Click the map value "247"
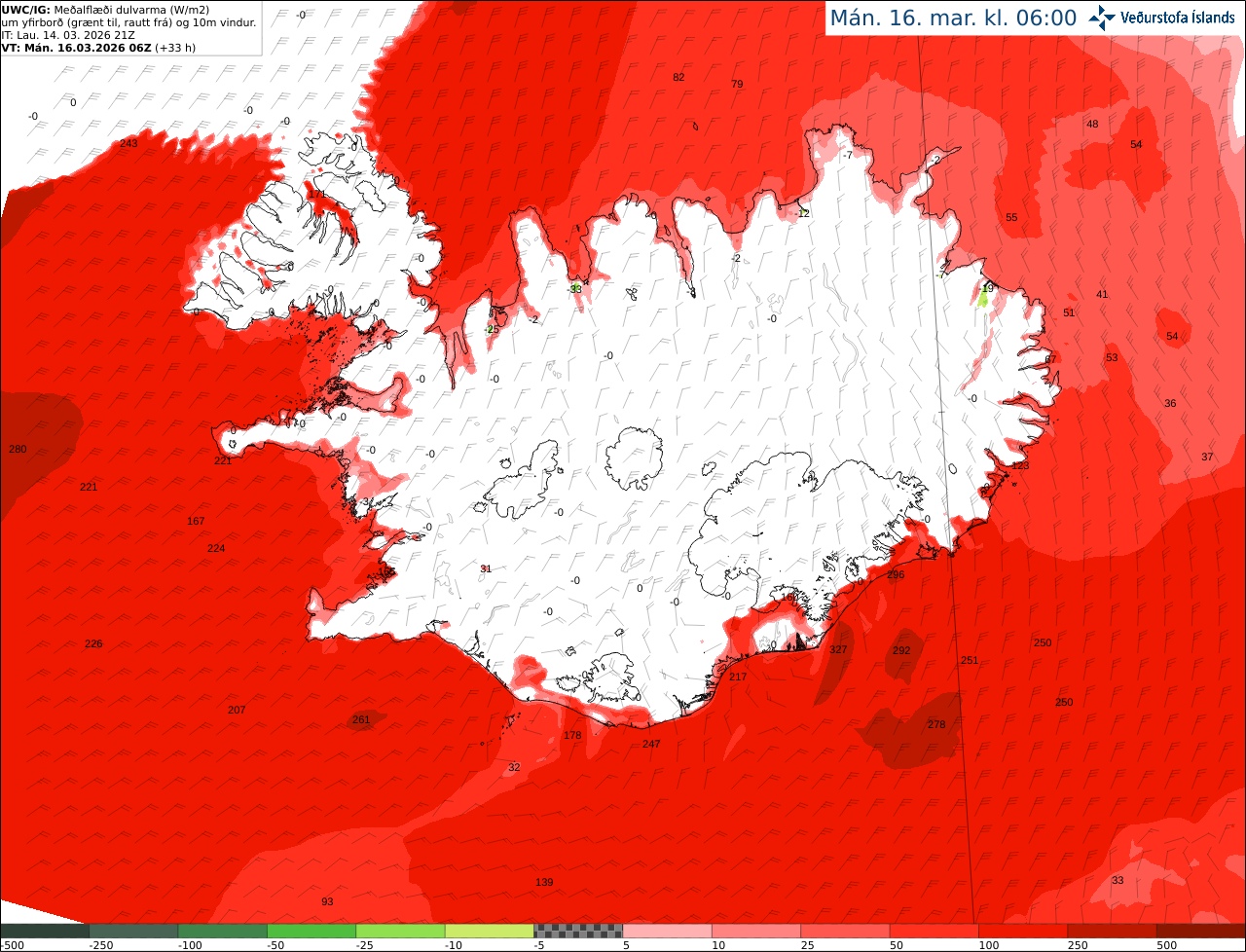The width and height of the screenshot is (1246, 952). click(x=651, y=744)
